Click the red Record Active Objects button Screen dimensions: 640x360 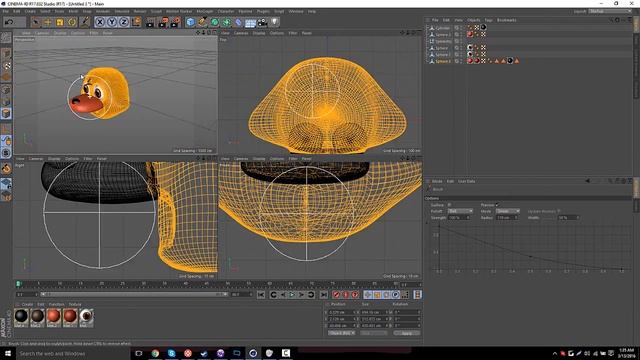[336, 295]
